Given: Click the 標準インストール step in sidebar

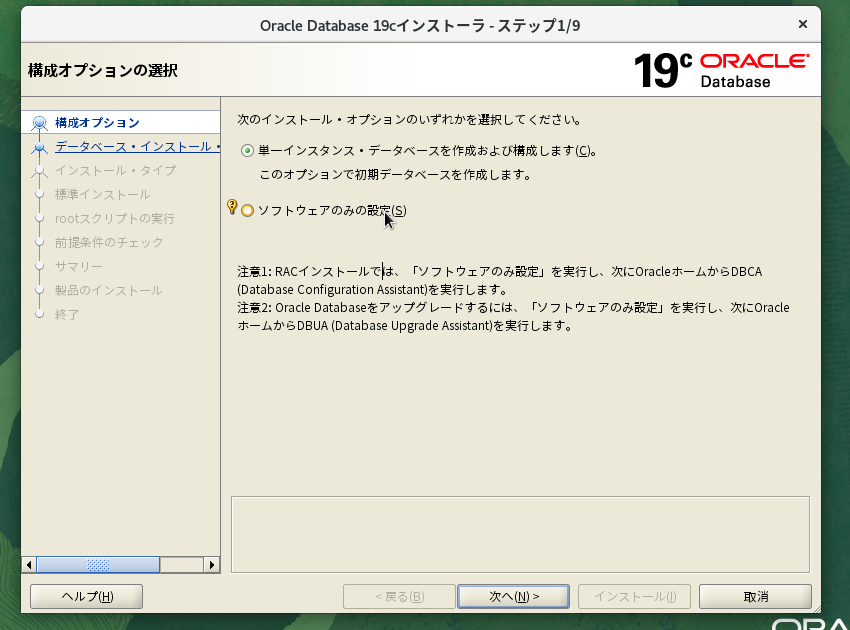Looking at the screenshot, I should [x=102, y=194].
